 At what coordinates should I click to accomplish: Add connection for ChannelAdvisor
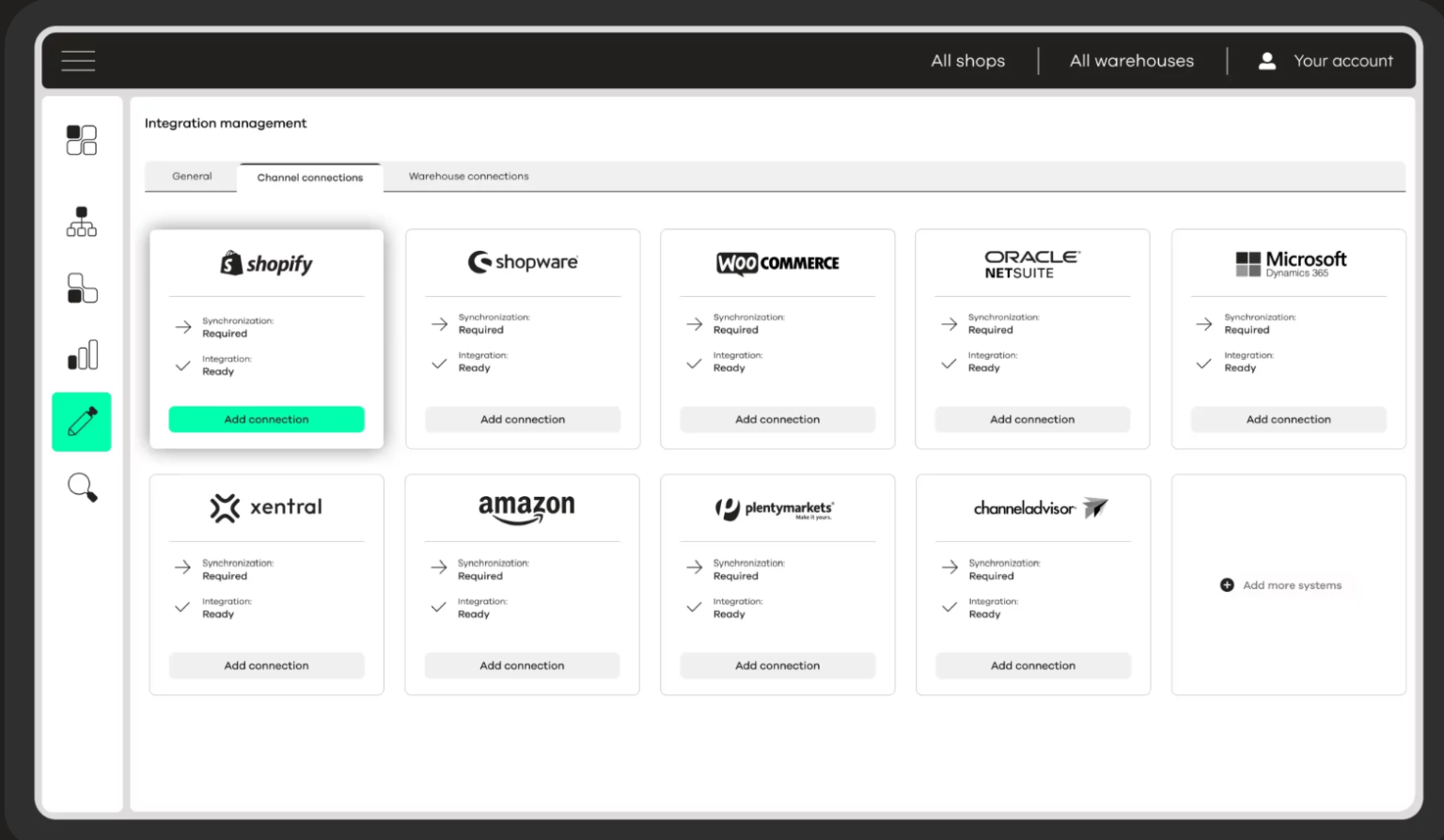pyautogui.click(x=1033, y=665)
